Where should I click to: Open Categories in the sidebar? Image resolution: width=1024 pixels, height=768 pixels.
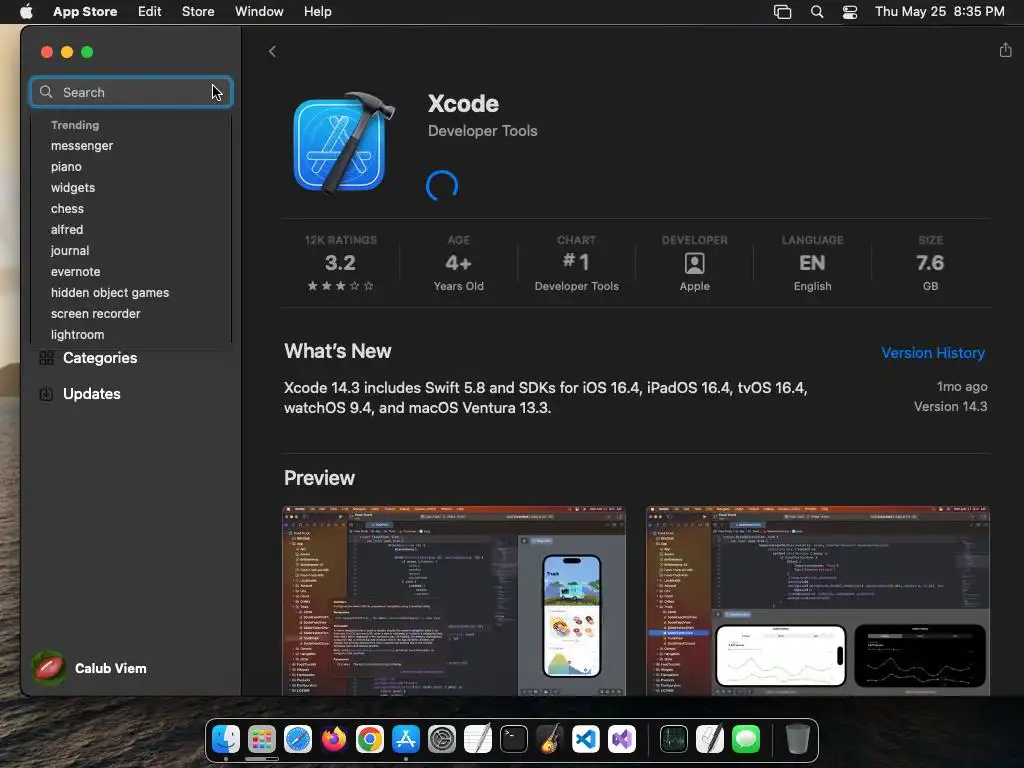click(100, 358)
